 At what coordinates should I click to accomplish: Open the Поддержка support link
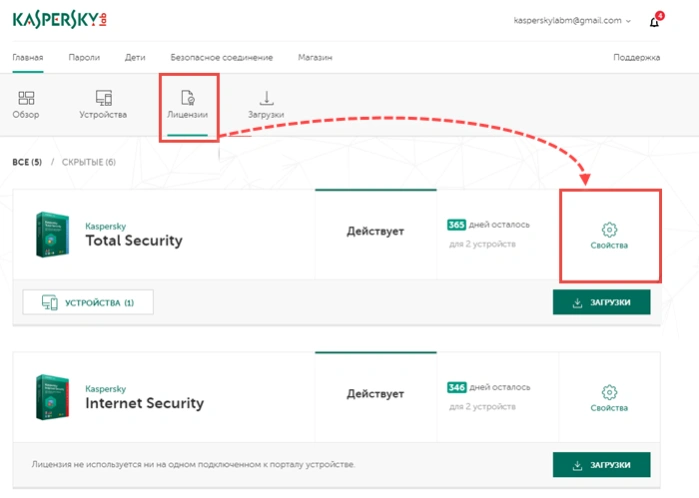pyautogui.click(x=637, y=58)
